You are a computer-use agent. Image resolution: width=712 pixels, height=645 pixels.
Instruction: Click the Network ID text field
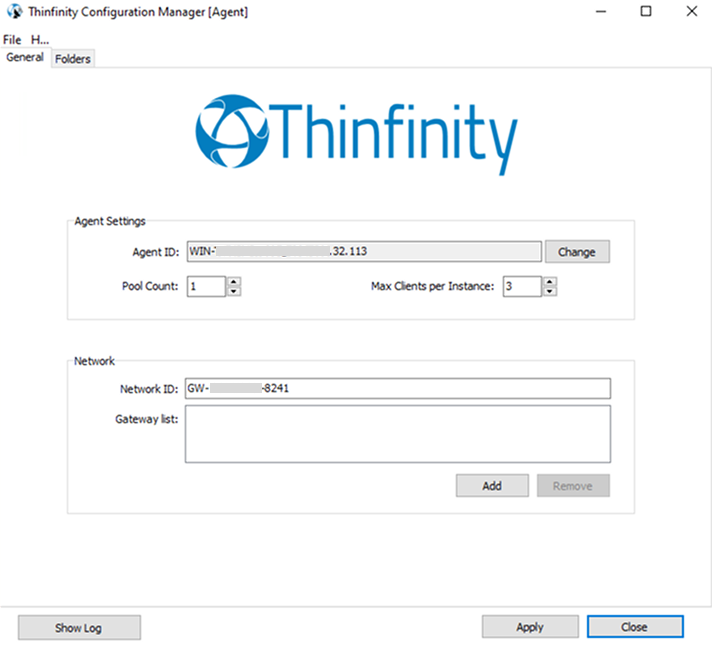pos(398,388)
